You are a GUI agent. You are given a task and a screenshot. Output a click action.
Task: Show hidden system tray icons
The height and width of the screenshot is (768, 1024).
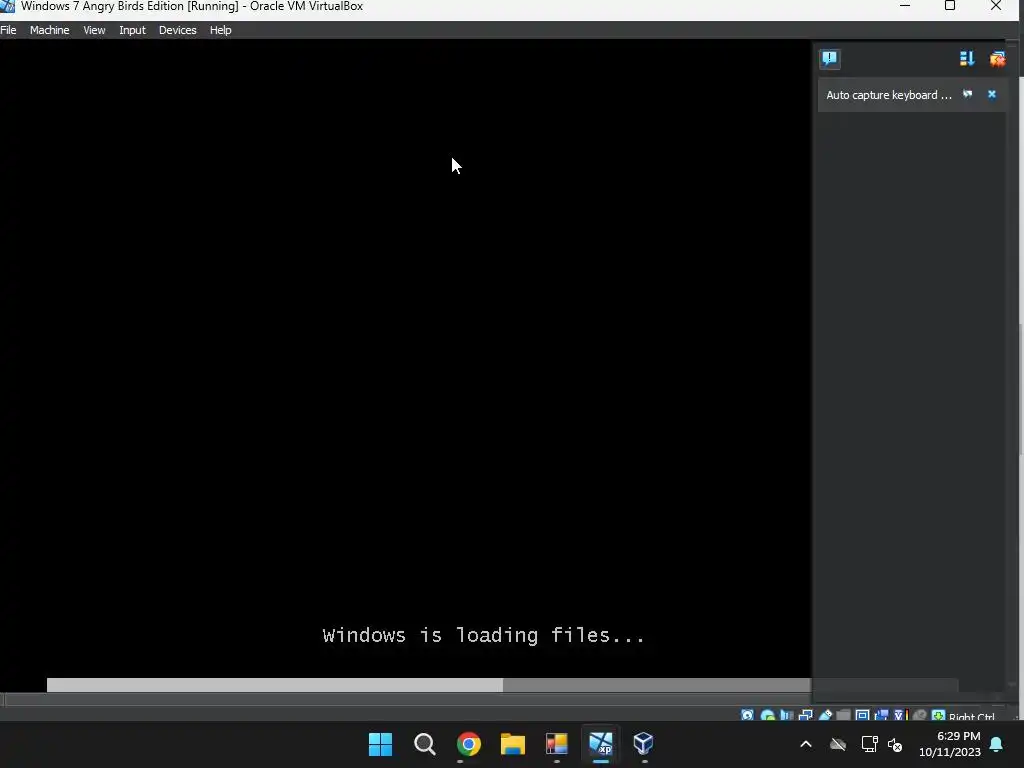click(x=806, y=744)
